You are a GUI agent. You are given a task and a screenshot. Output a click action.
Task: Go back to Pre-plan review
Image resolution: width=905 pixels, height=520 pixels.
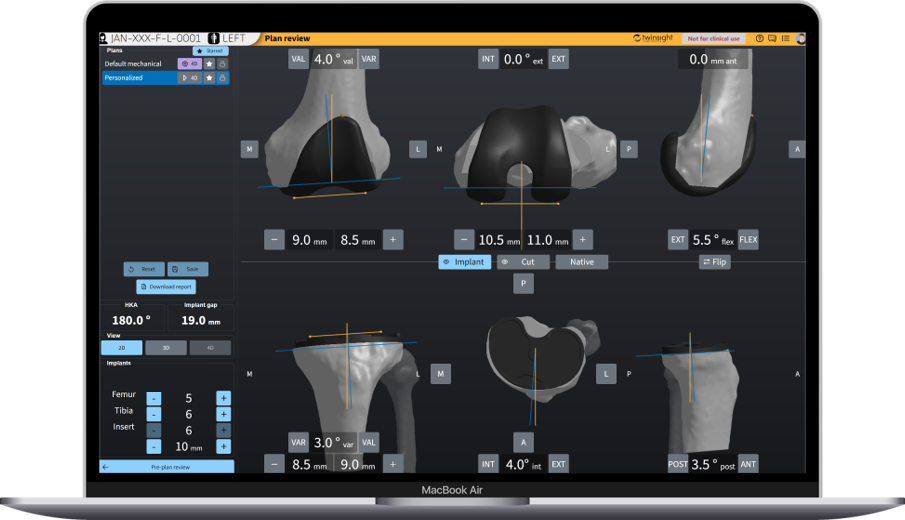tap(167, 467)
